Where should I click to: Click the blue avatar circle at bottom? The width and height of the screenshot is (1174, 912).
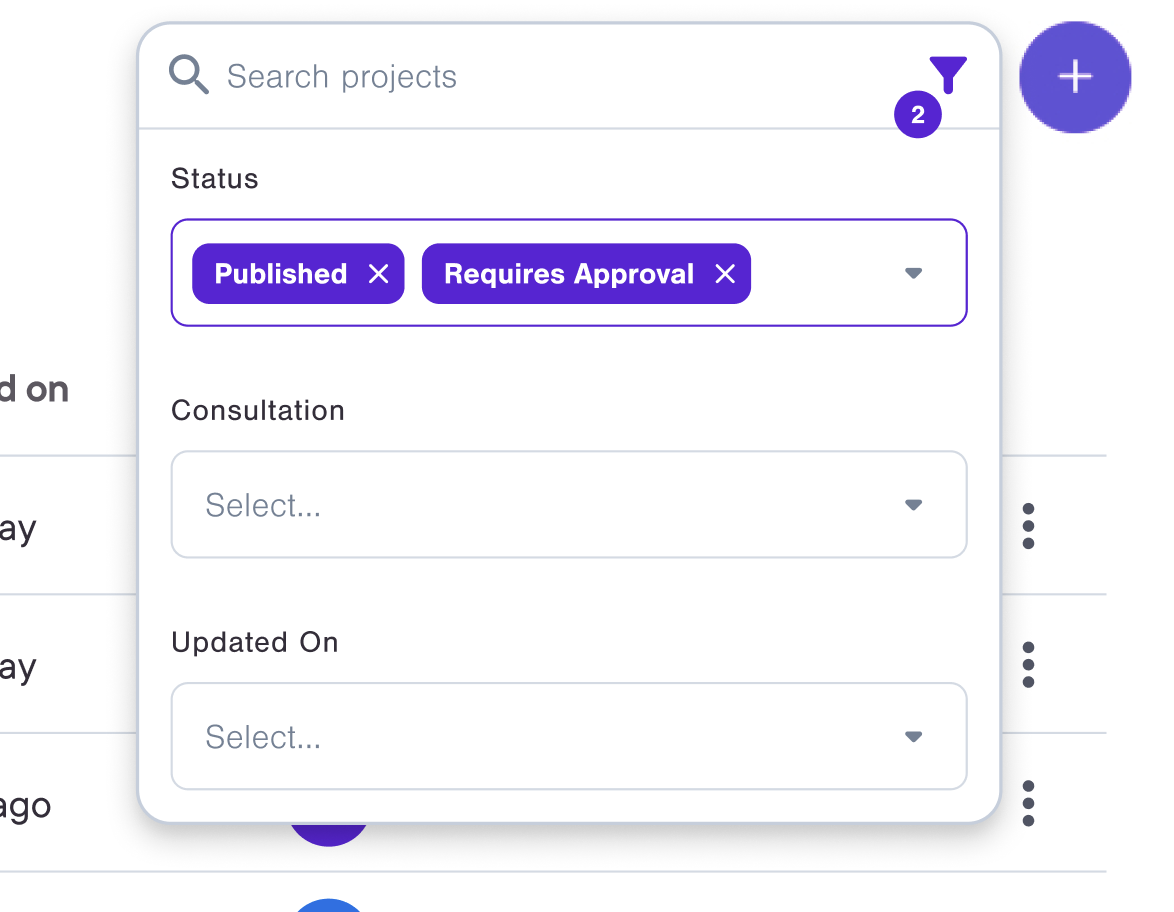point(328,905)
